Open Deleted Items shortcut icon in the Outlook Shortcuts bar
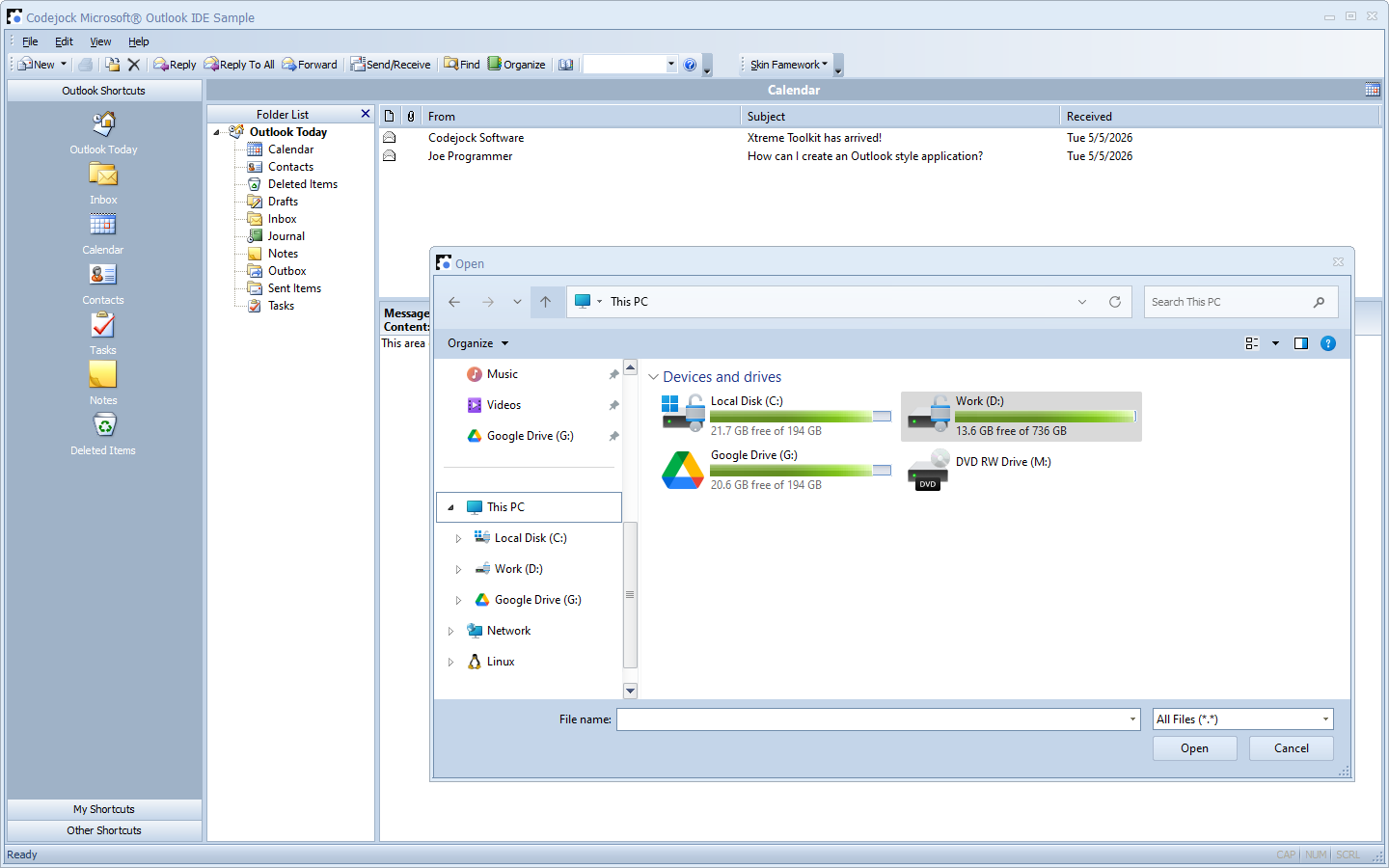Viewport: 1389px width, 868px height. (x=103, y=425)
